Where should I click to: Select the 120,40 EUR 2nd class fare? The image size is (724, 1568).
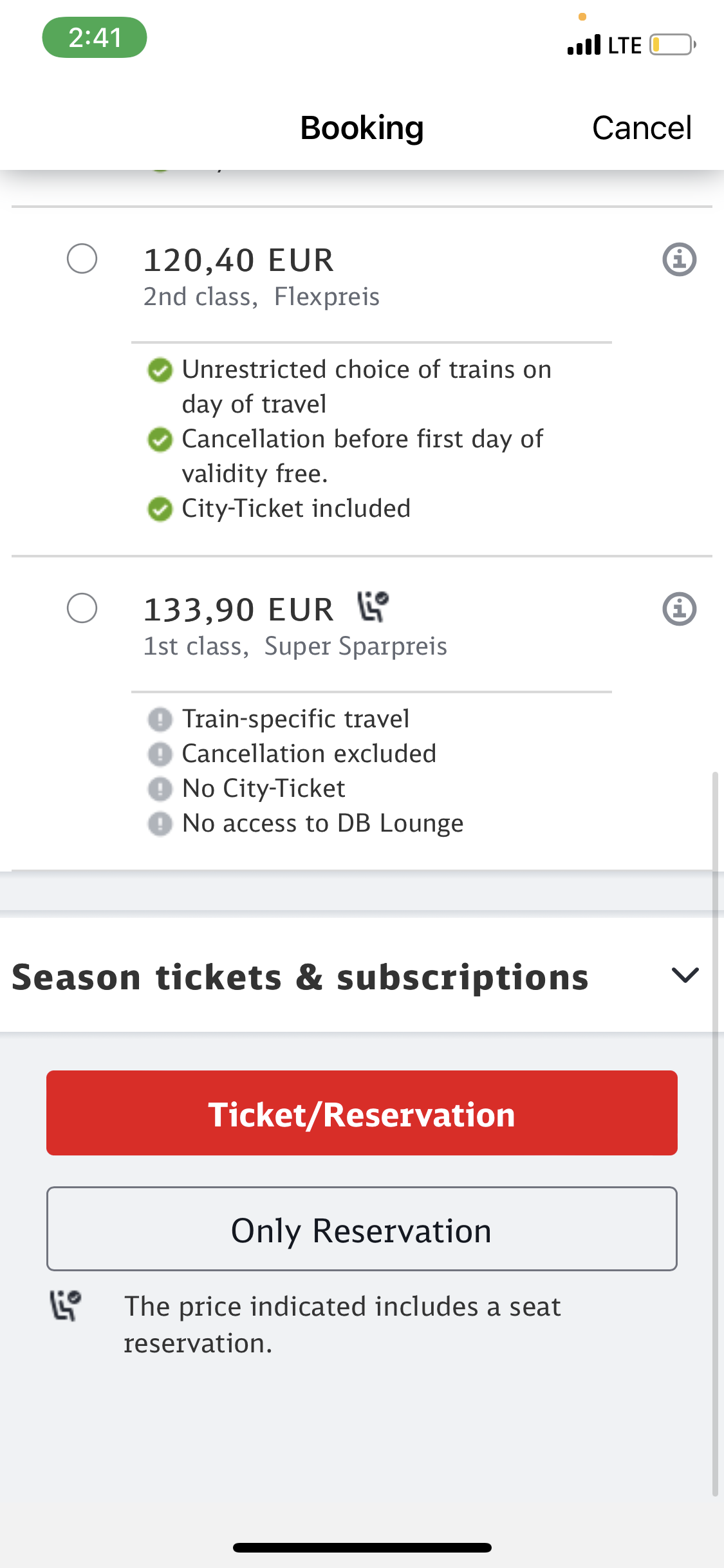click(82, 259)
